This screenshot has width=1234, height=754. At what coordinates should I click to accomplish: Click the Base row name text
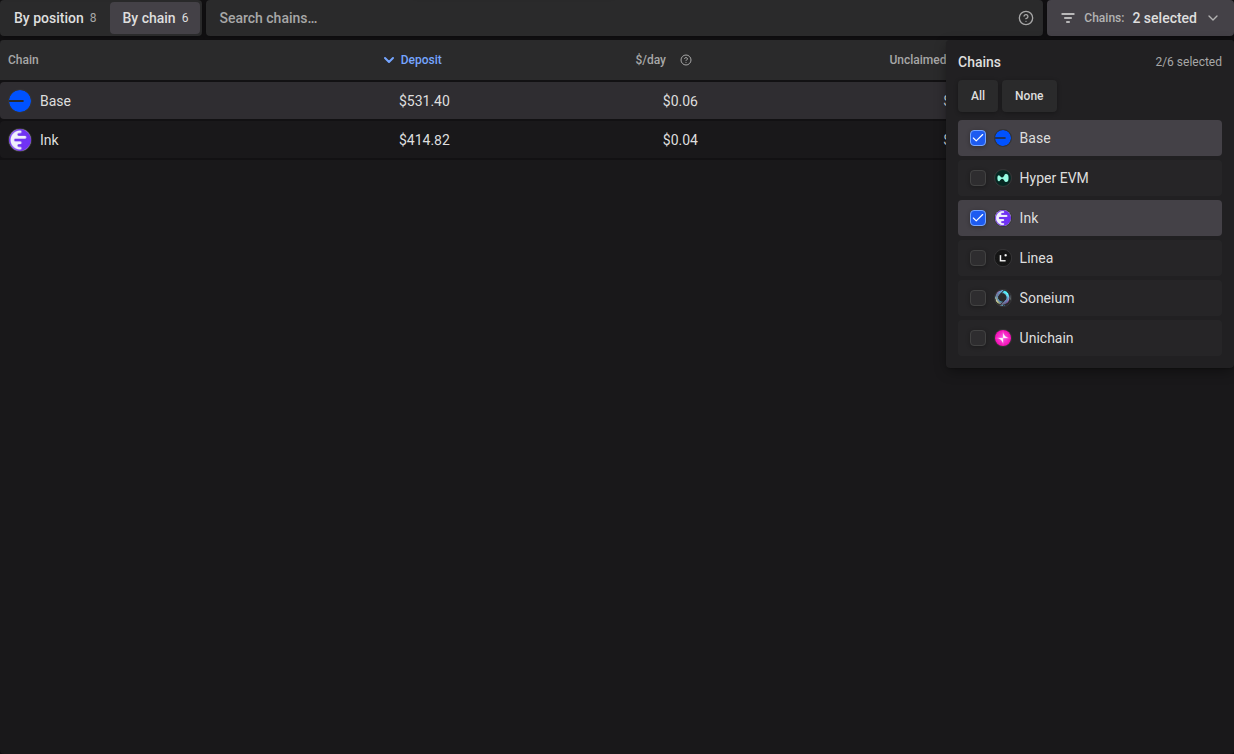(x=55, y=101)
